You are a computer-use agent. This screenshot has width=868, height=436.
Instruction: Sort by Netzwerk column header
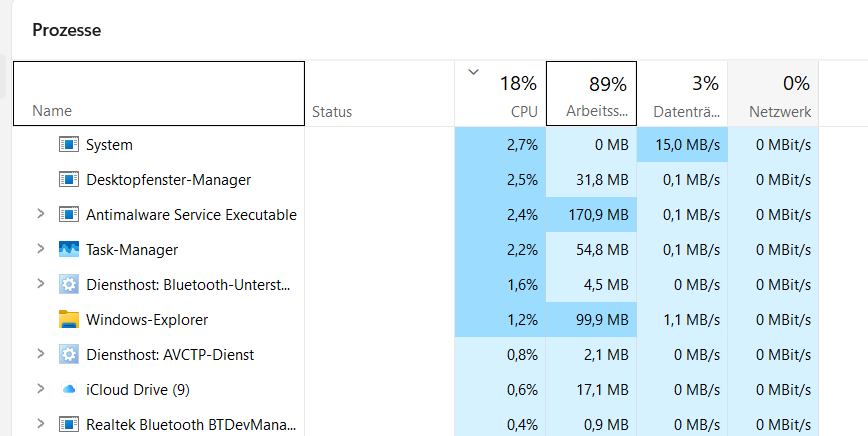773,94
